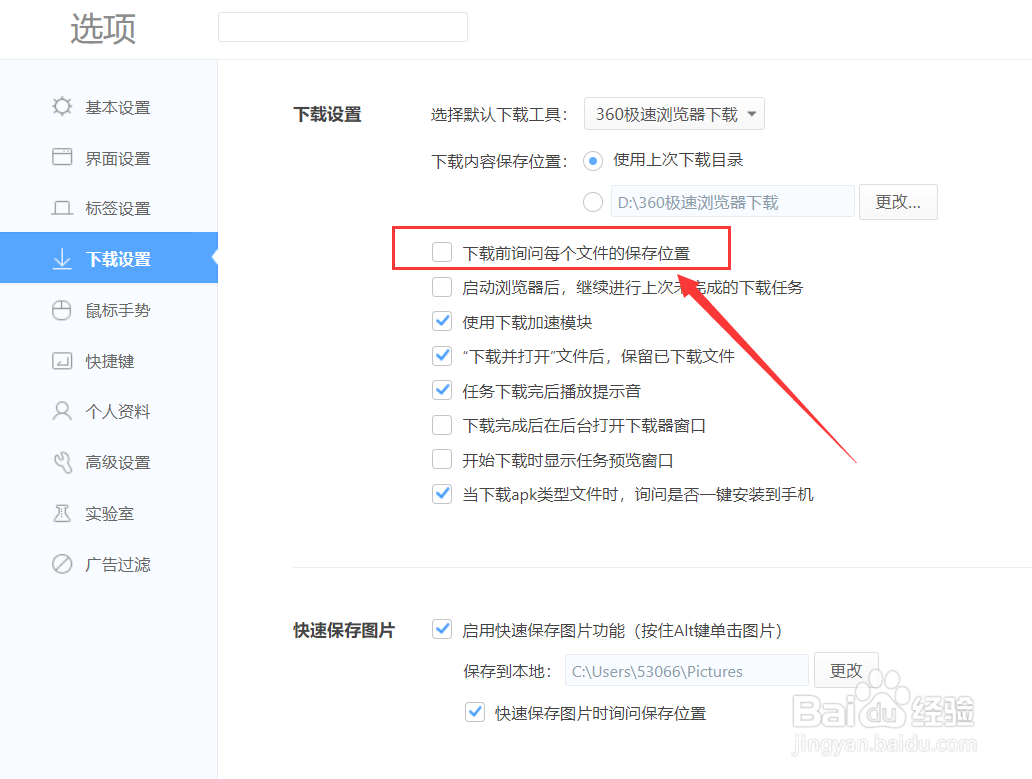Select the custom download path radio button
This screenshot has width=1032, height=779.
pyautogui.click(x=592, y=202)
